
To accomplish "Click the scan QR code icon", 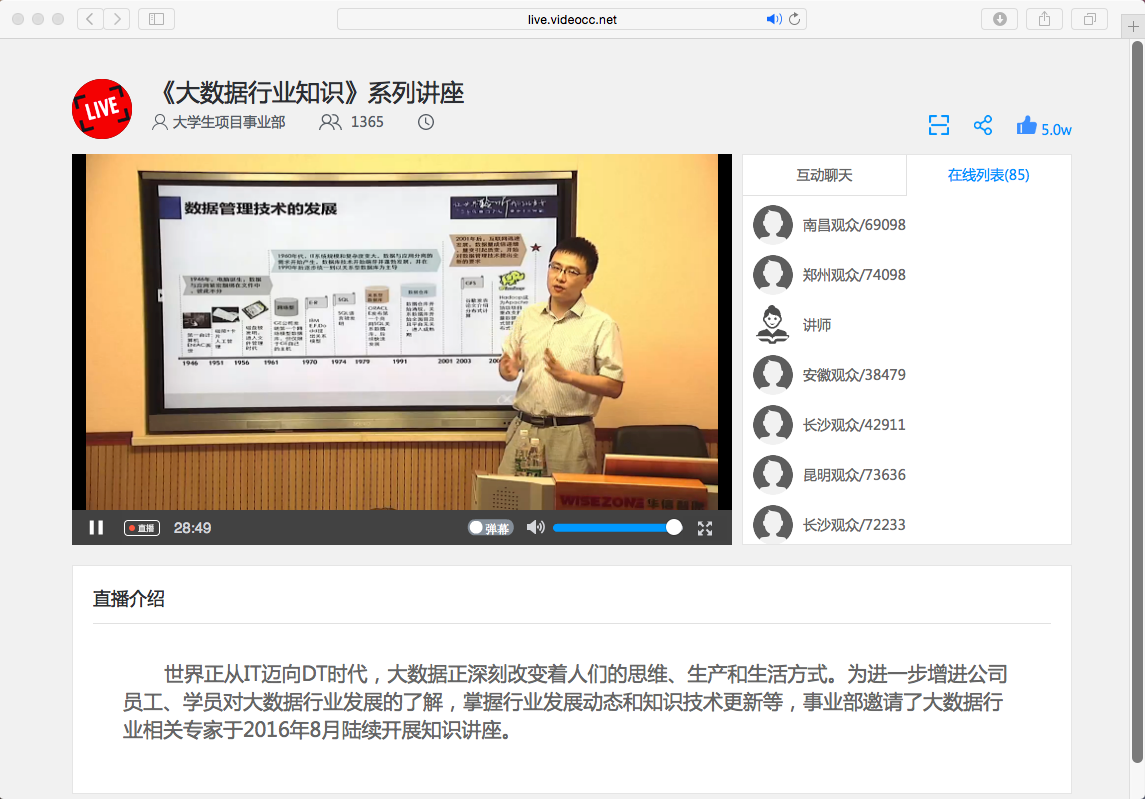I will point(938,125).
